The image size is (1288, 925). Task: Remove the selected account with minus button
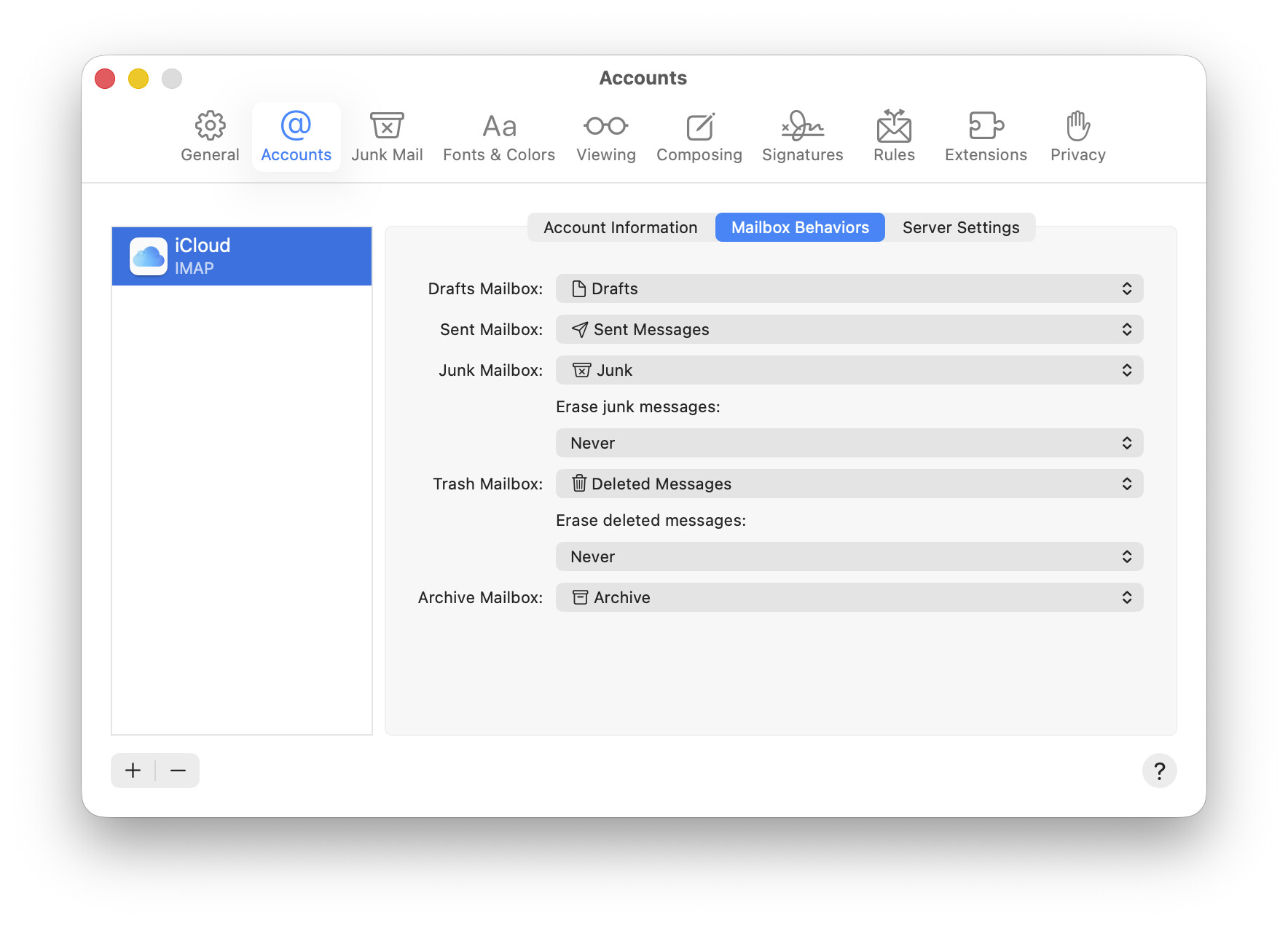pos(178,771)
